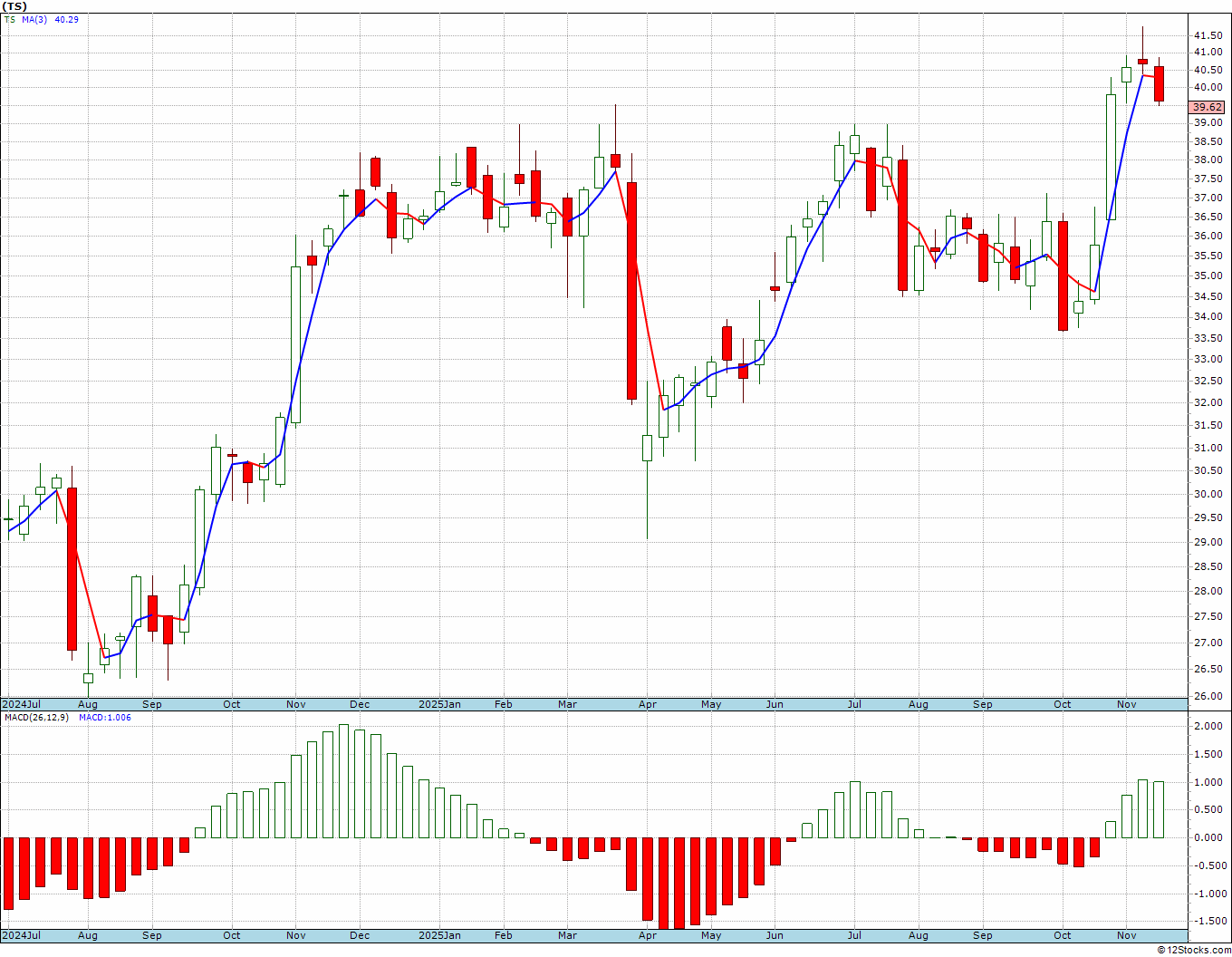Image resolution: width=1232 pixels, height=957 pixels.
Task: Click the 26.00 price axis label
Action: 1208,696
